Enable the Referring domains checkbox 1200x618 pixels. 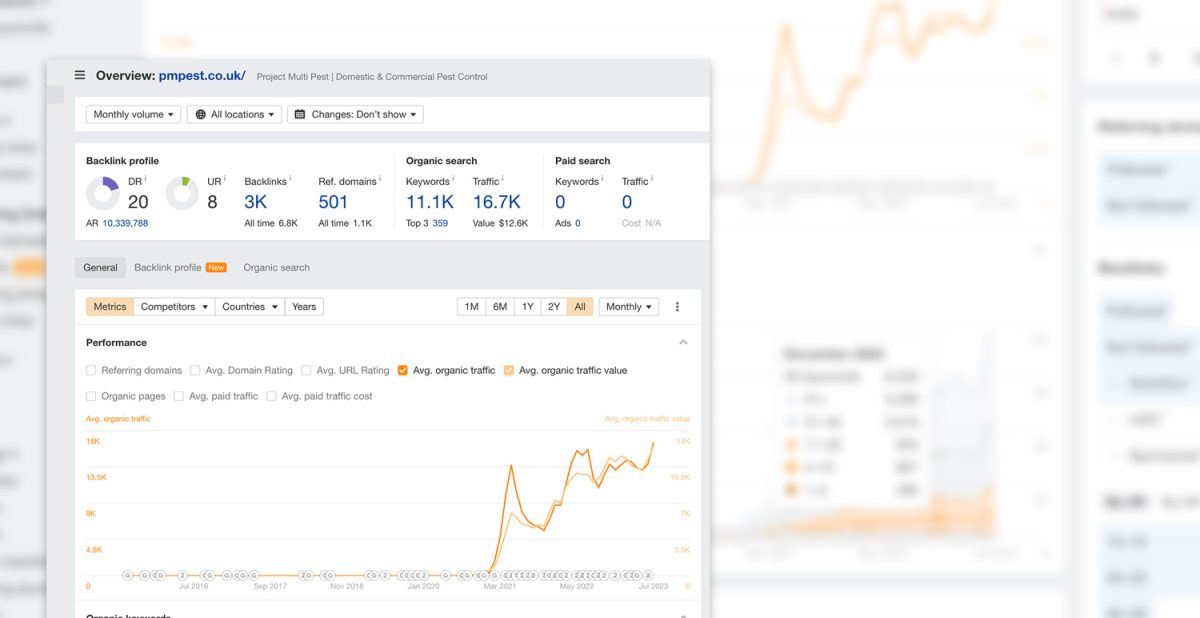tap(91, 370)
